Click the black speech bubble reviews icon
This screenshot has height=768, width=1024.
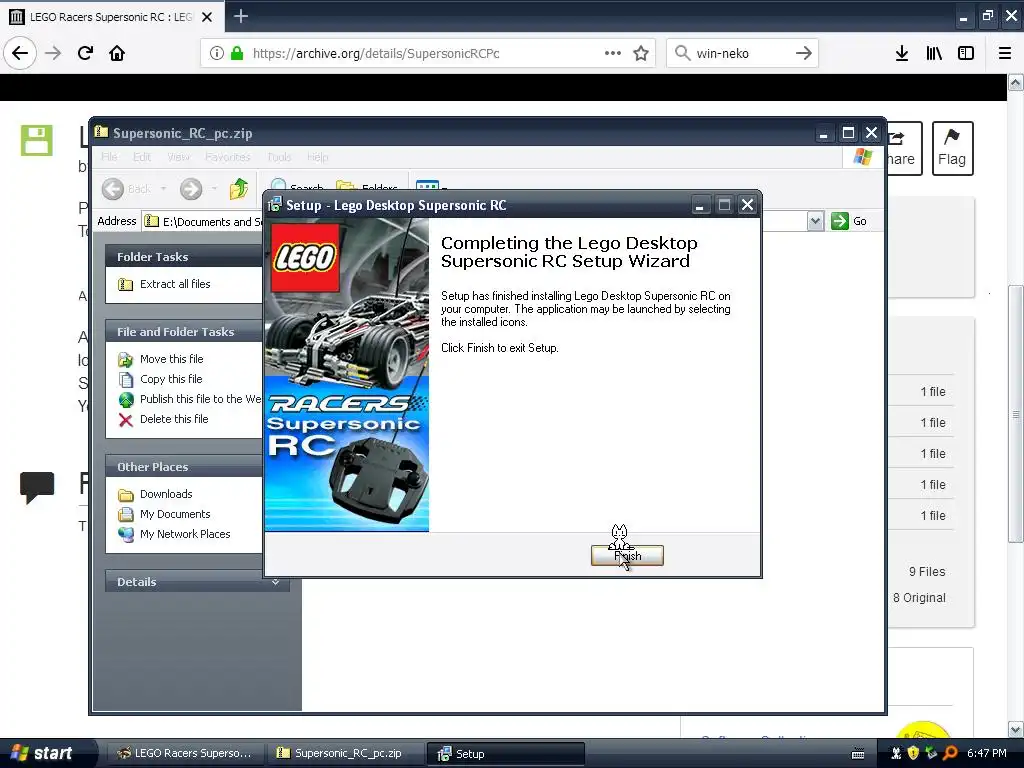(37, 487)
